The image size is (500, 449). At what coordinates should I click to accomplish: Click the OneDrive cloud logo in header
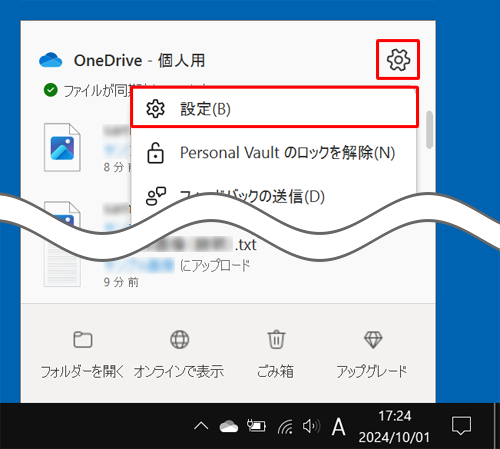[51, 60]
